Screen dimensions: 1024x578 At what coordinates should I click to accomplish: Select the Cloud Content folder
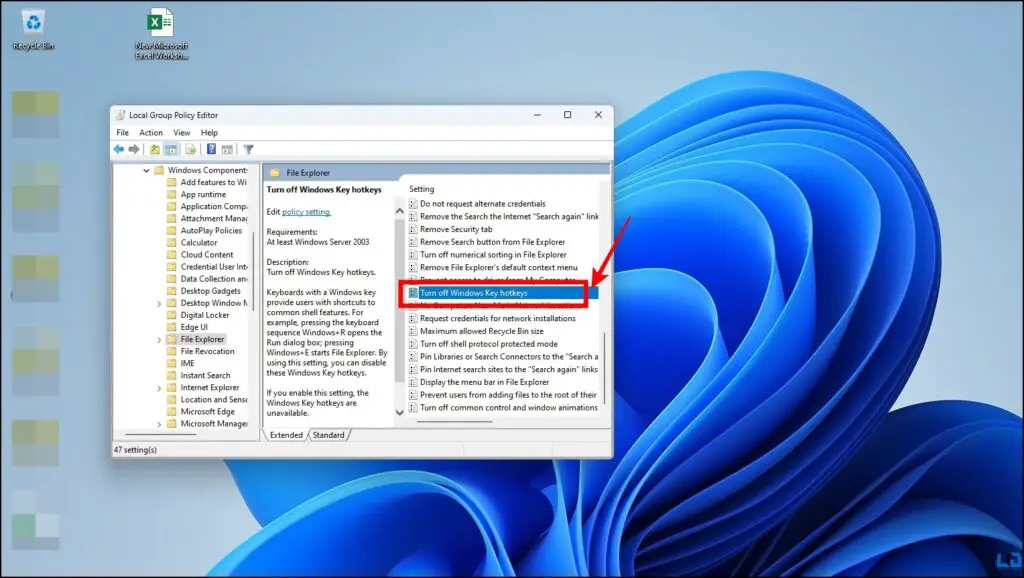[200, 255]
